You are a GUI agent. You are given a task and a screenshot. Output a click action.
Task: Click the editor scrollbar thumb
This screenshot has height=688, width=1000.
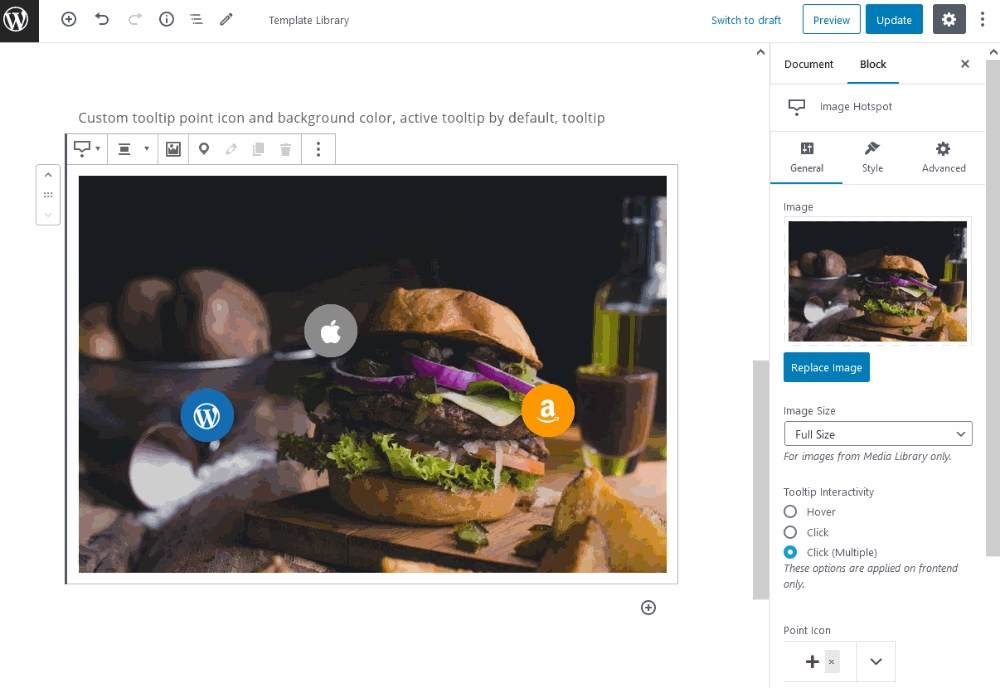(x=761, y=480)
